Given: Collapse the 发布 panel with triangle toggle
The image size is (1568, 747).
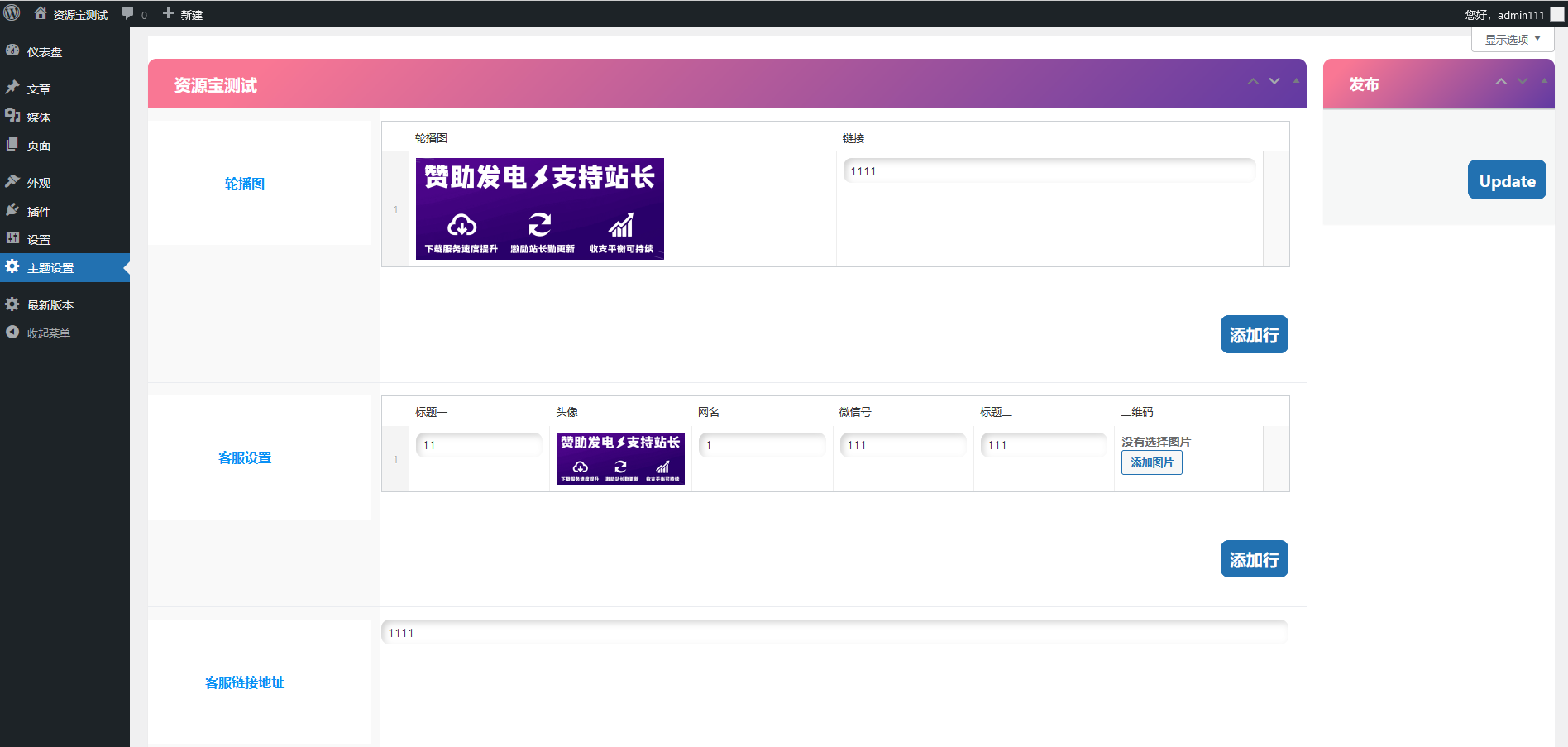Looking at the screenshot, I should point(1544,81).
